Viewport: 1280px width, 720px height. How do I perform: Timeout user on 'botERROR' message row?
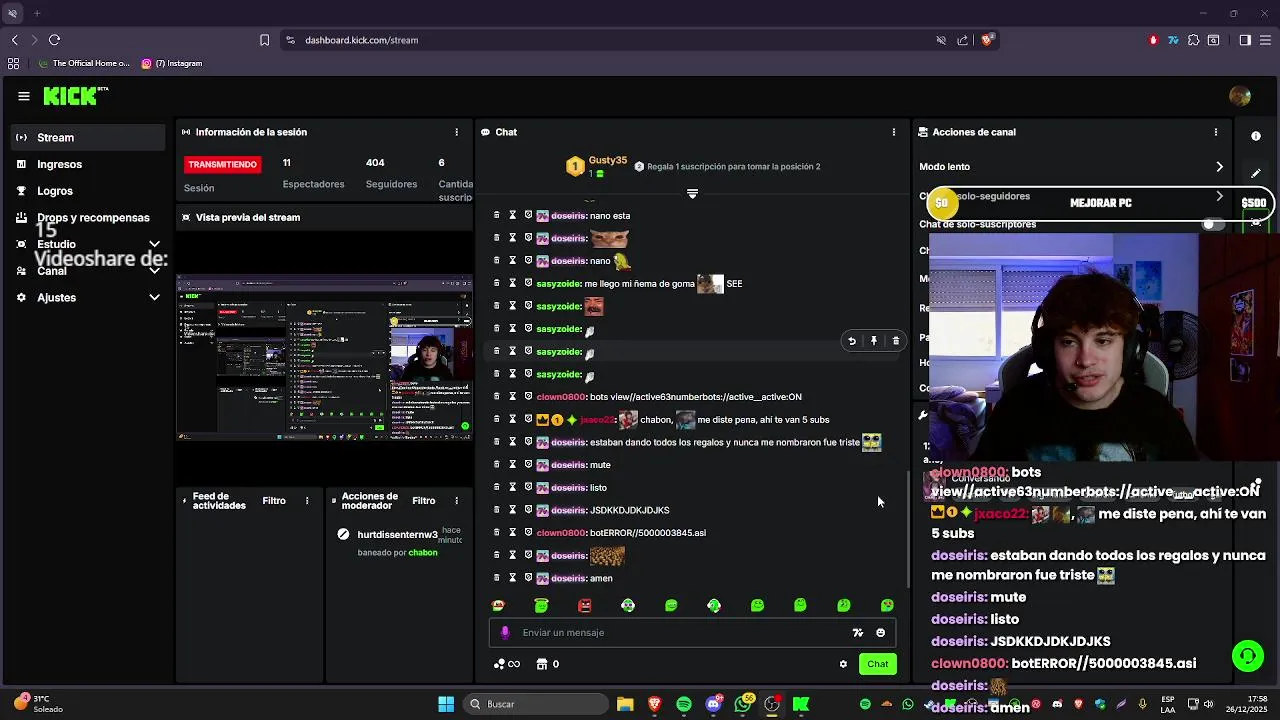tap(513, 532)
